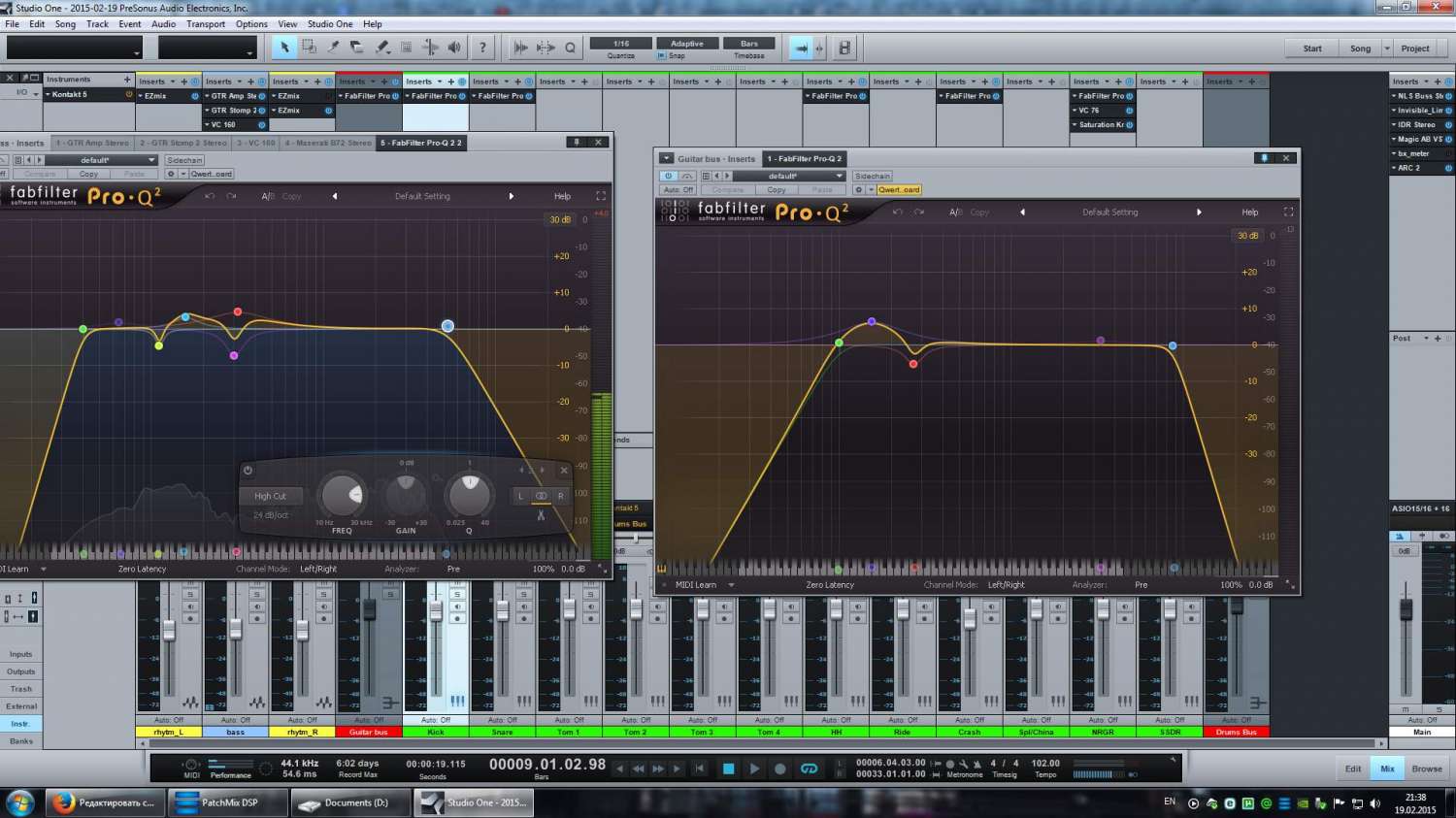
Task: Select the Eraser tool in the toolbar
Action: pos(357,47)
